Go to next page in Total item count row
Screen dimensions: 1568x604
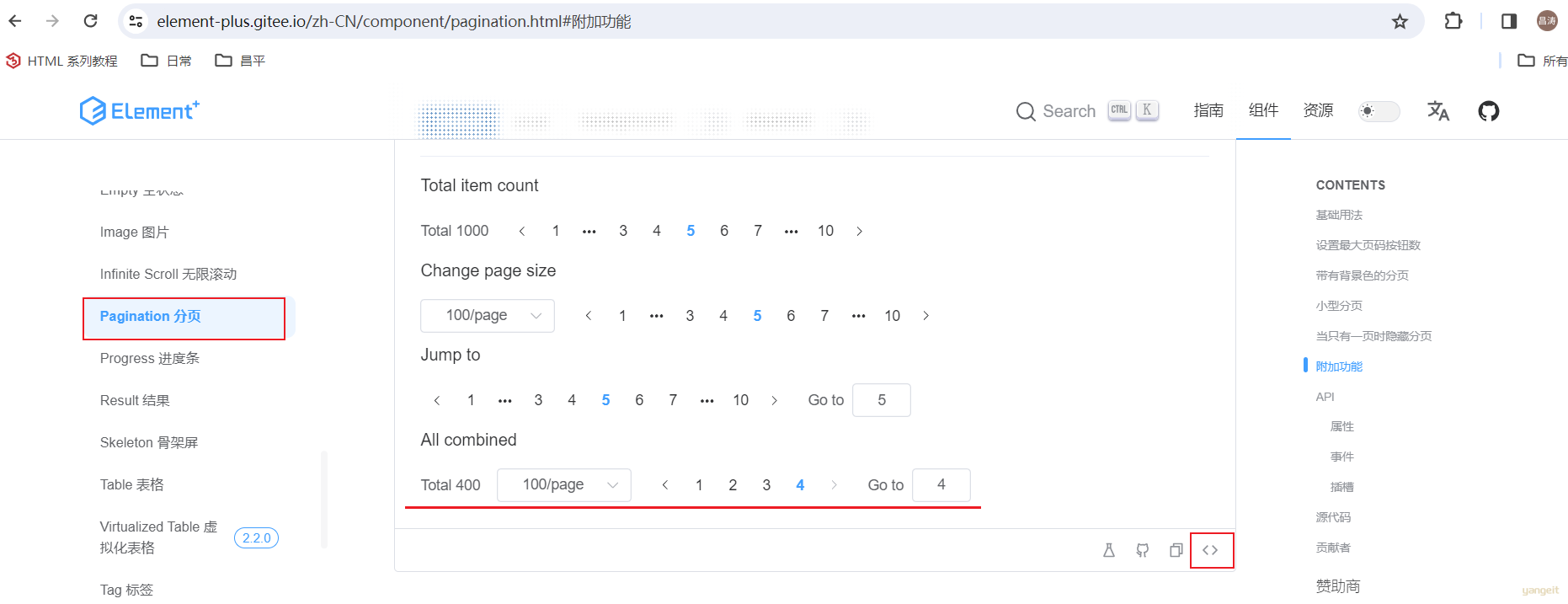859,231
